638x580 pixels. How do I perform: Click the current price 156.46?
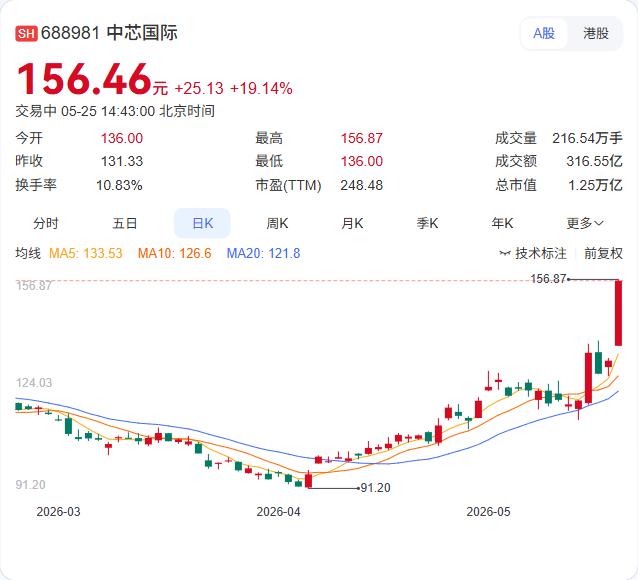(84, 79)
